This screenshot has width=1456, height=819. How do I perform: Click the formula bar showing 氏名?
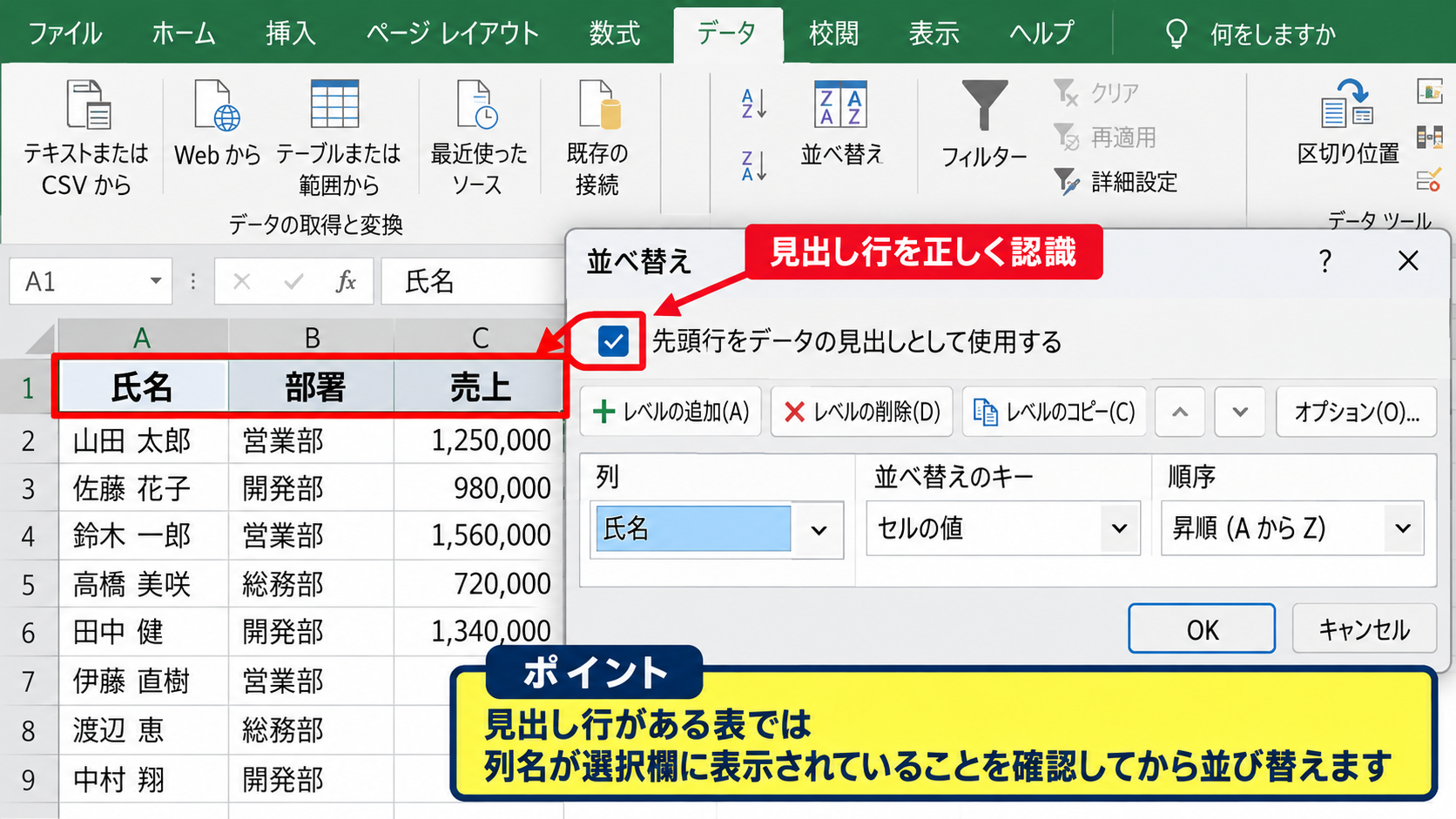475,281
